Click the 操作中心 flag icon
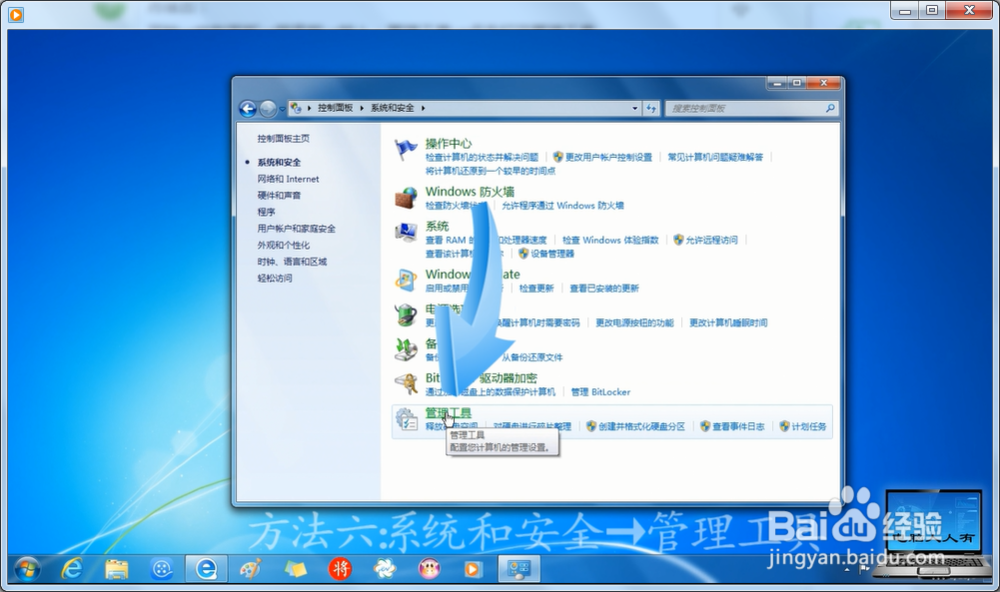The height and width of the screenshot is (592, 1000). [x=406, y=149]
